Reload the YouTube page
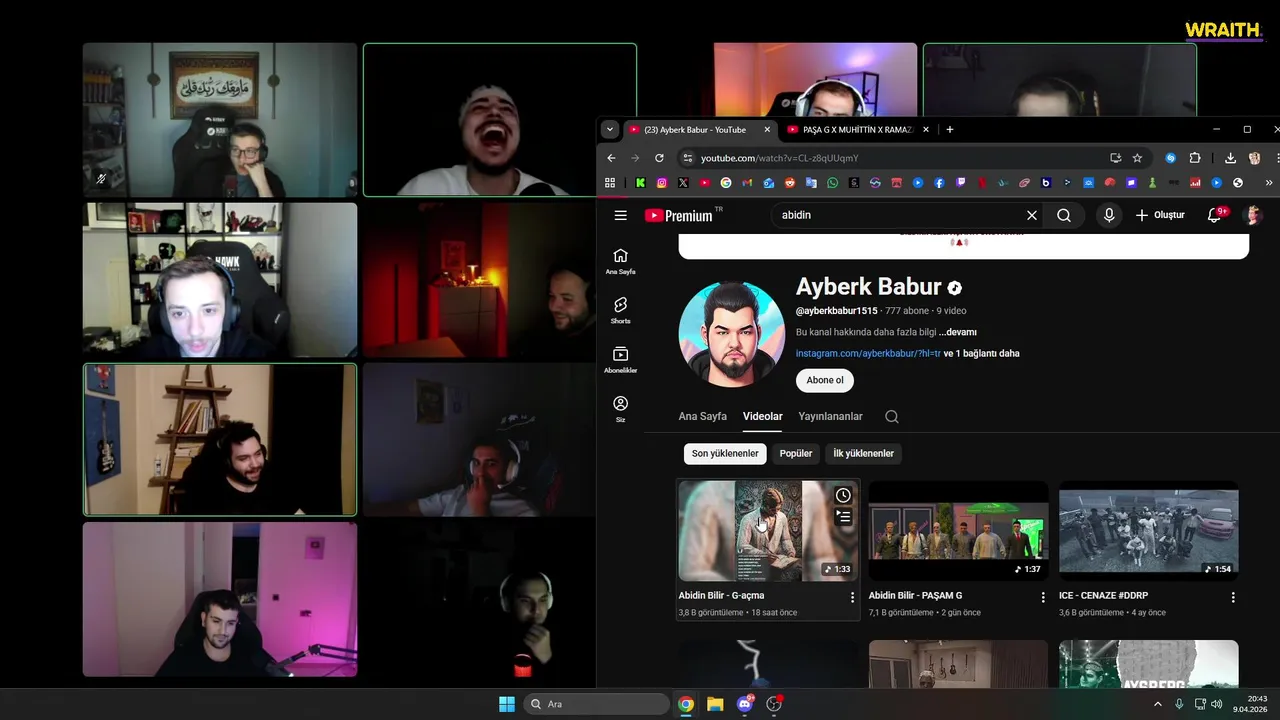 659,158
